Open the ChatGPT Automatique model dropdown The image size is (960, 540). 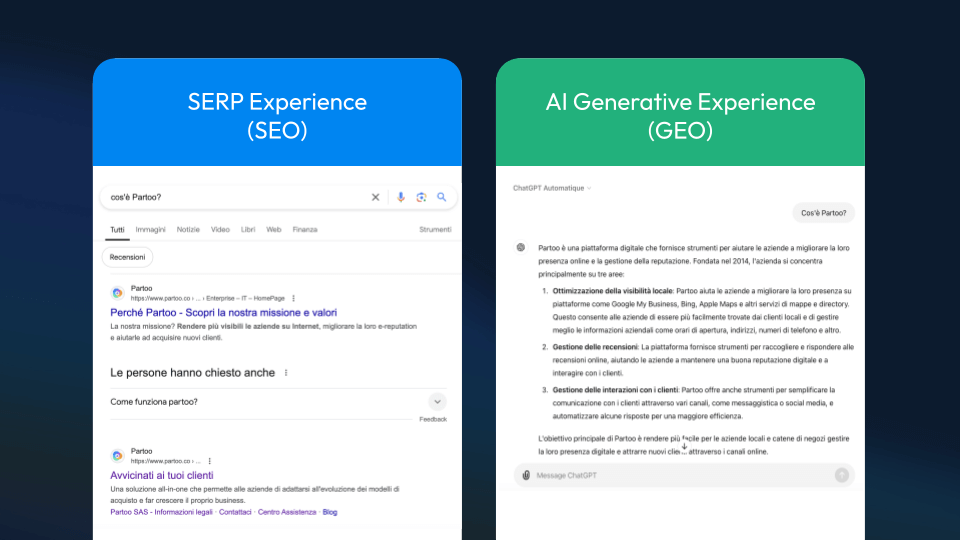552,188
